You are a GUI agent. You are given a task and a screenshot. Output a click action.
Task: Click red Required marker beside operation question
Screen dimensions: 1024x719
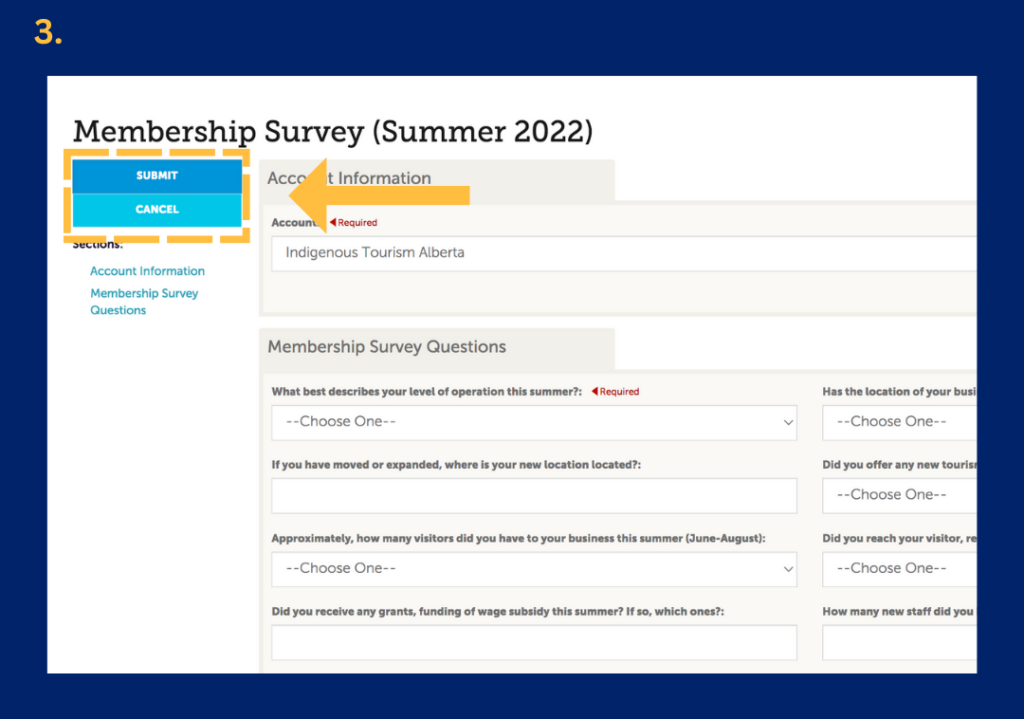pos(615,392)
